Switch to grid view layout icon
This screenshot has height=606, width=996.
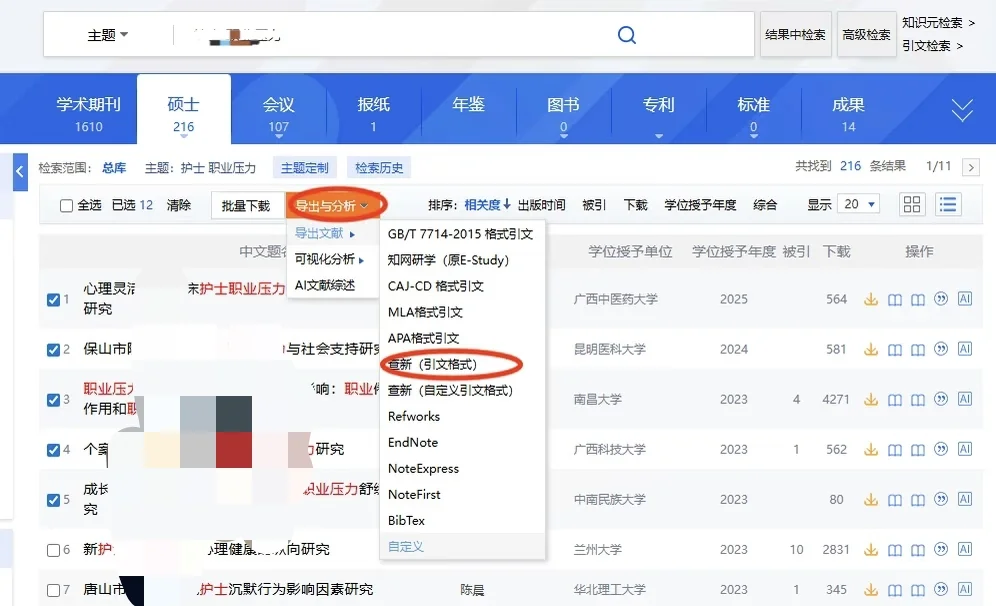point(911,204)
